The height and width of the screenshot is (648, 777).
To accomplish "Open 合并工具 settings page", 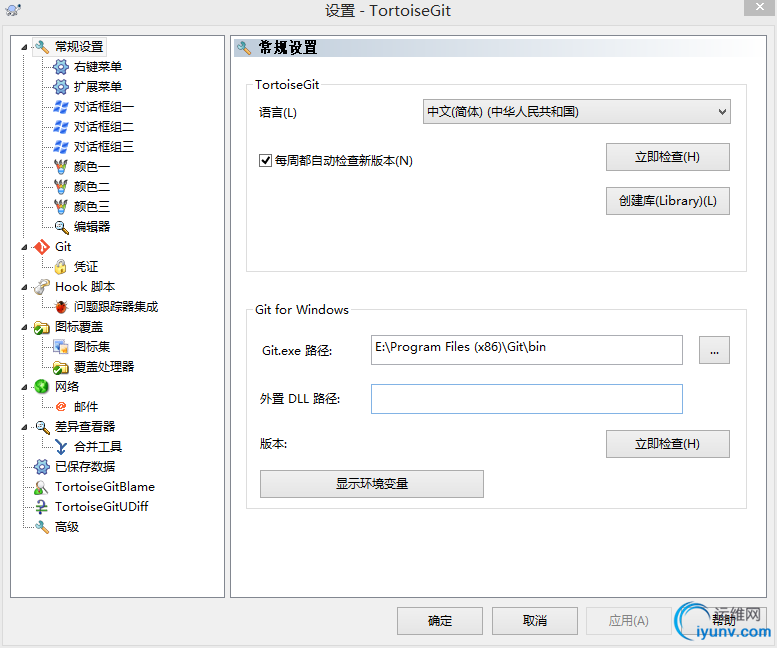I will pyautogui.click(x=98, y=447).
